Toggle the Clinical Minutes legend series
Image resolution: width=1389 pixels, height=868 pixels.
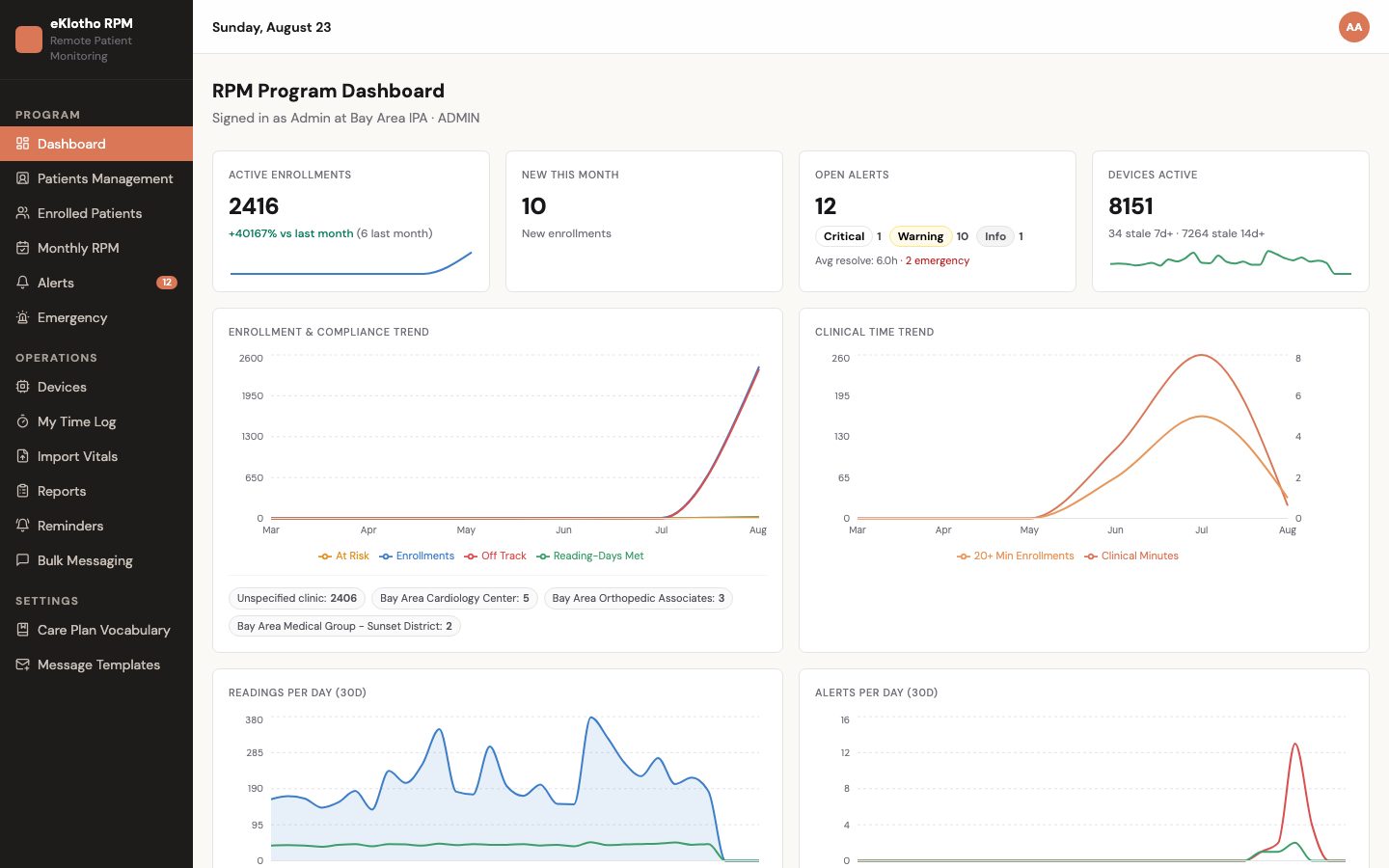pos(1131,556)
